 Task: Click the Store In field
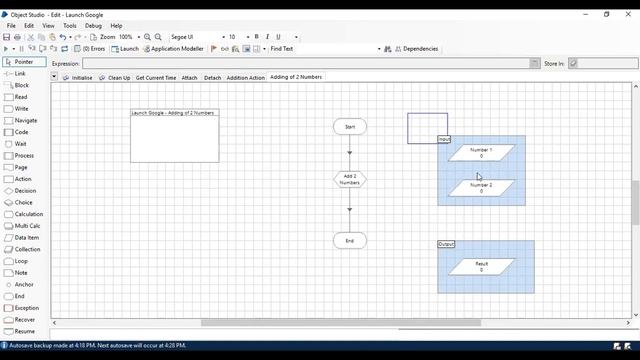[608, 63]
